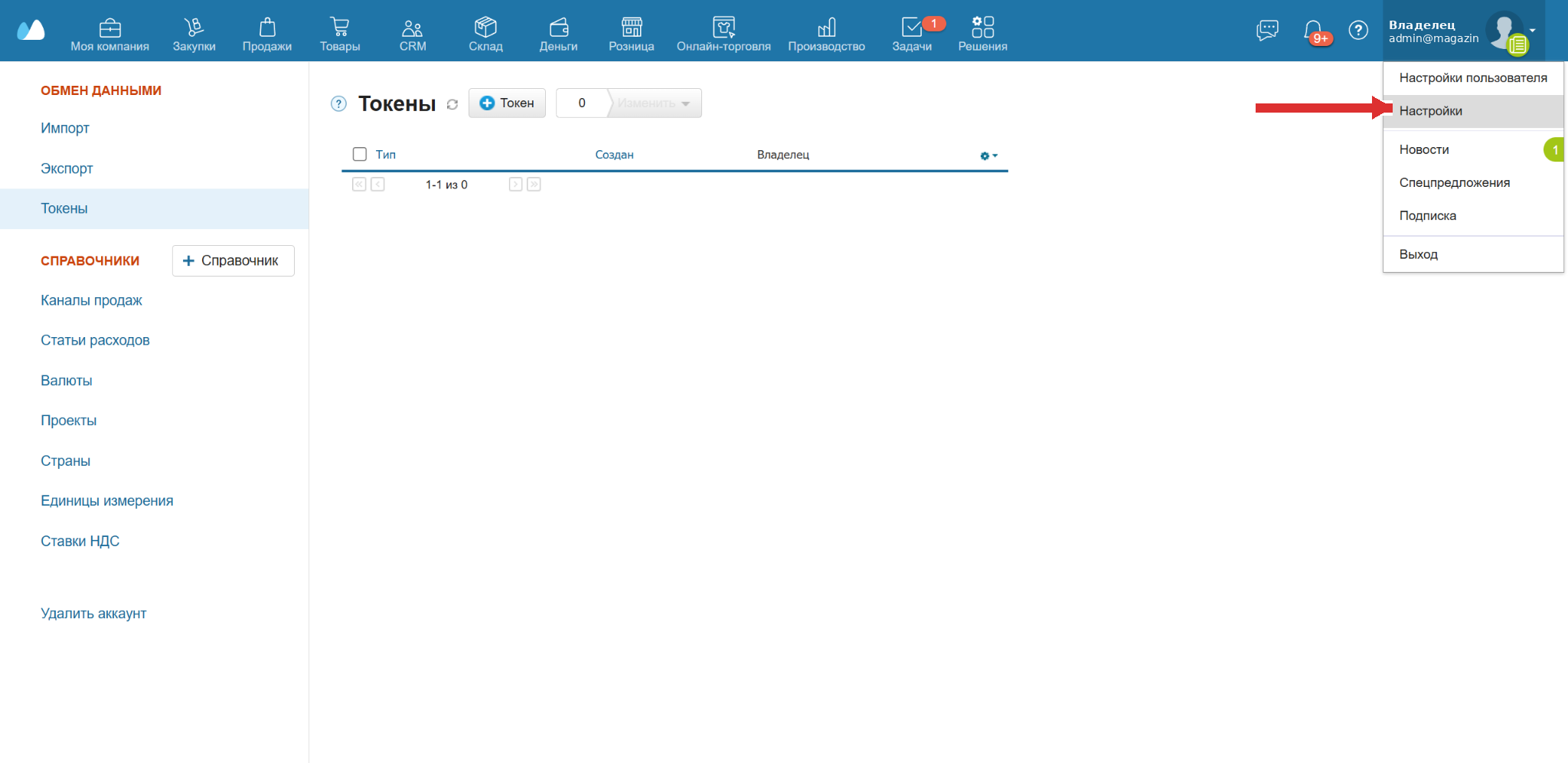The image size is (1568, 763).
Task: Click the MoySklad logo icon
Action: tap(31, 30)
